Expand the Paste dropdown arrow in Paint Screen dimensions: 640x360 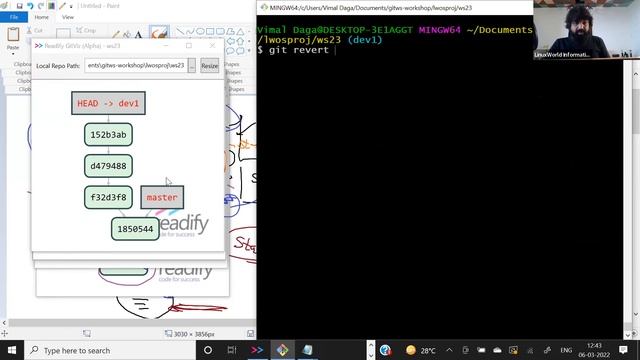point(13,53)
